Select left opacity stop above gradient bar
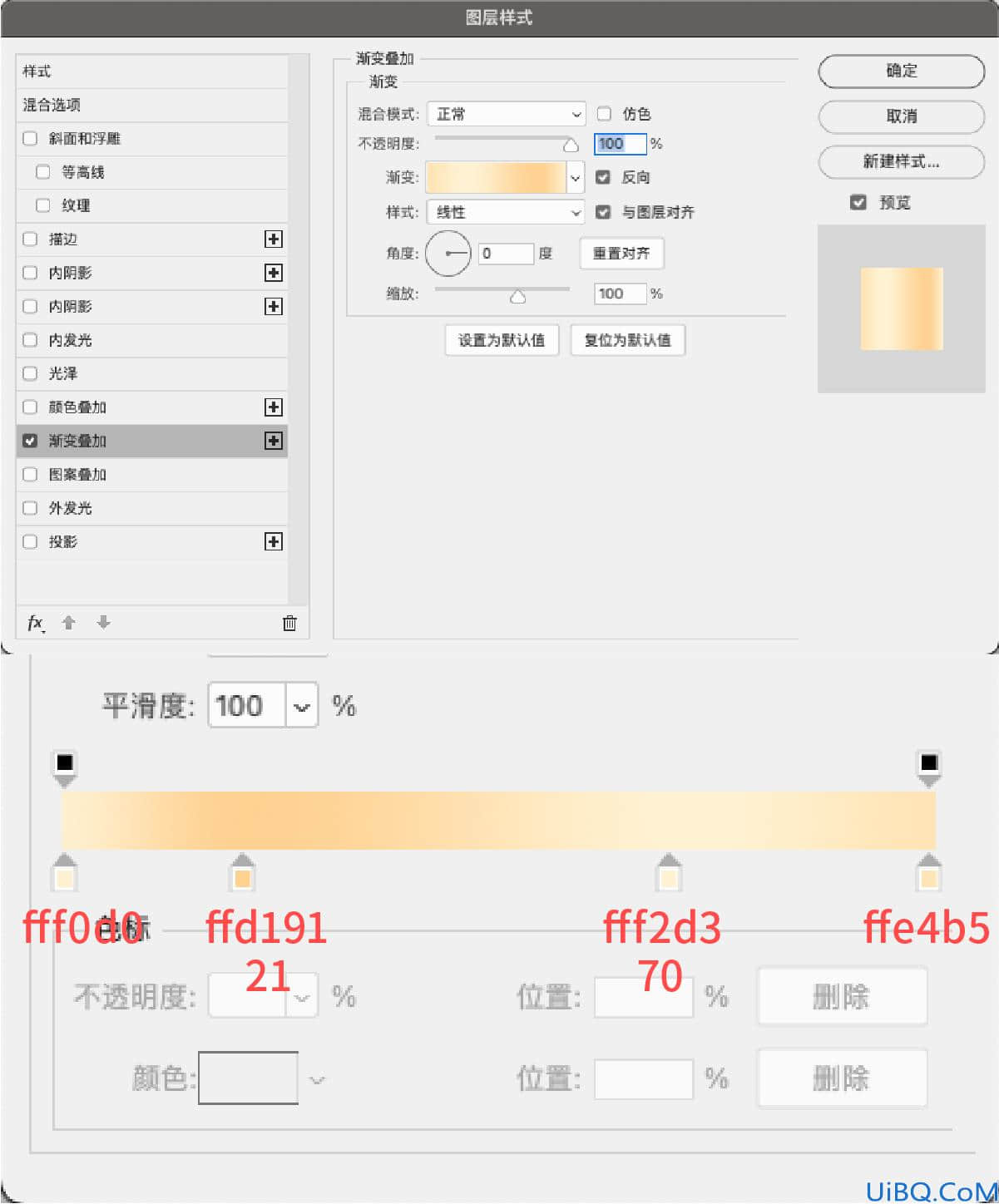This screenshot has height=1204, width=999. coord(65,767)
